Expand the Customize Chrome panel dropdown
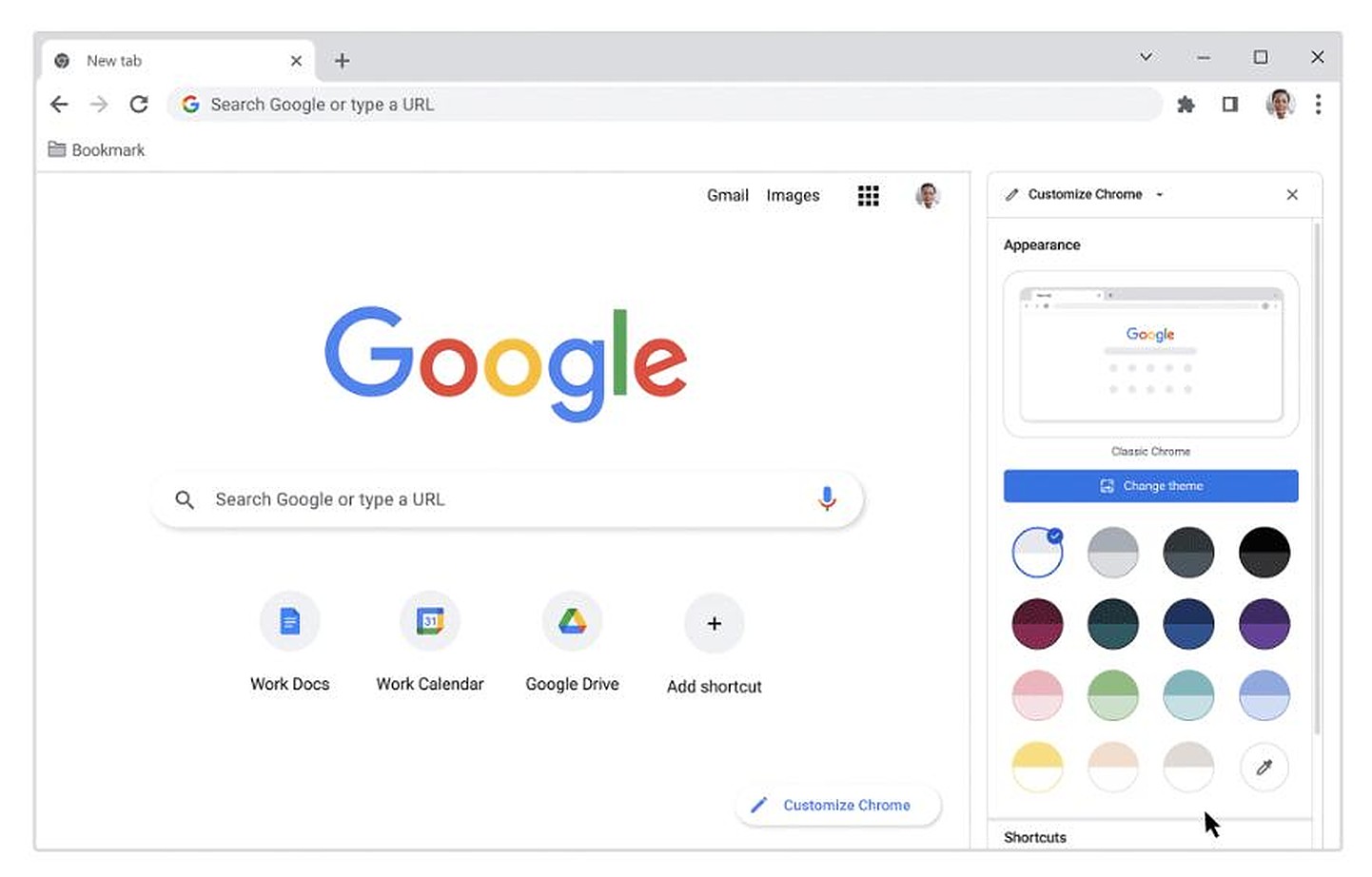 tap(1160, 195)
